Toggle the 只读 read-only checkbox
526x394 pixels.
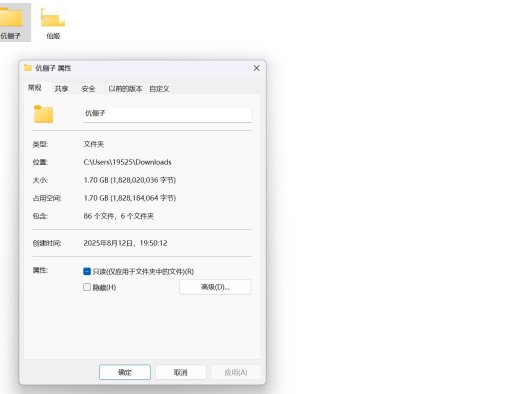(87, 271)
